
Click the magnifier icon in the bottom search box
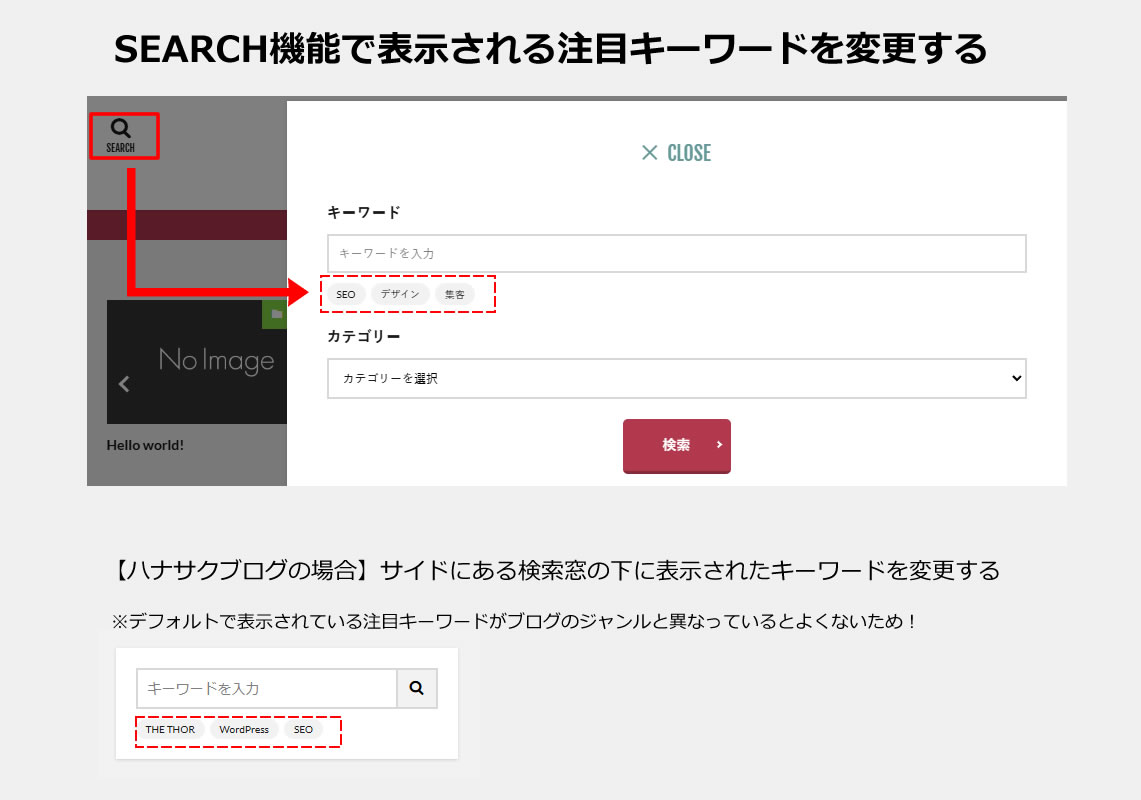point(417,688)
